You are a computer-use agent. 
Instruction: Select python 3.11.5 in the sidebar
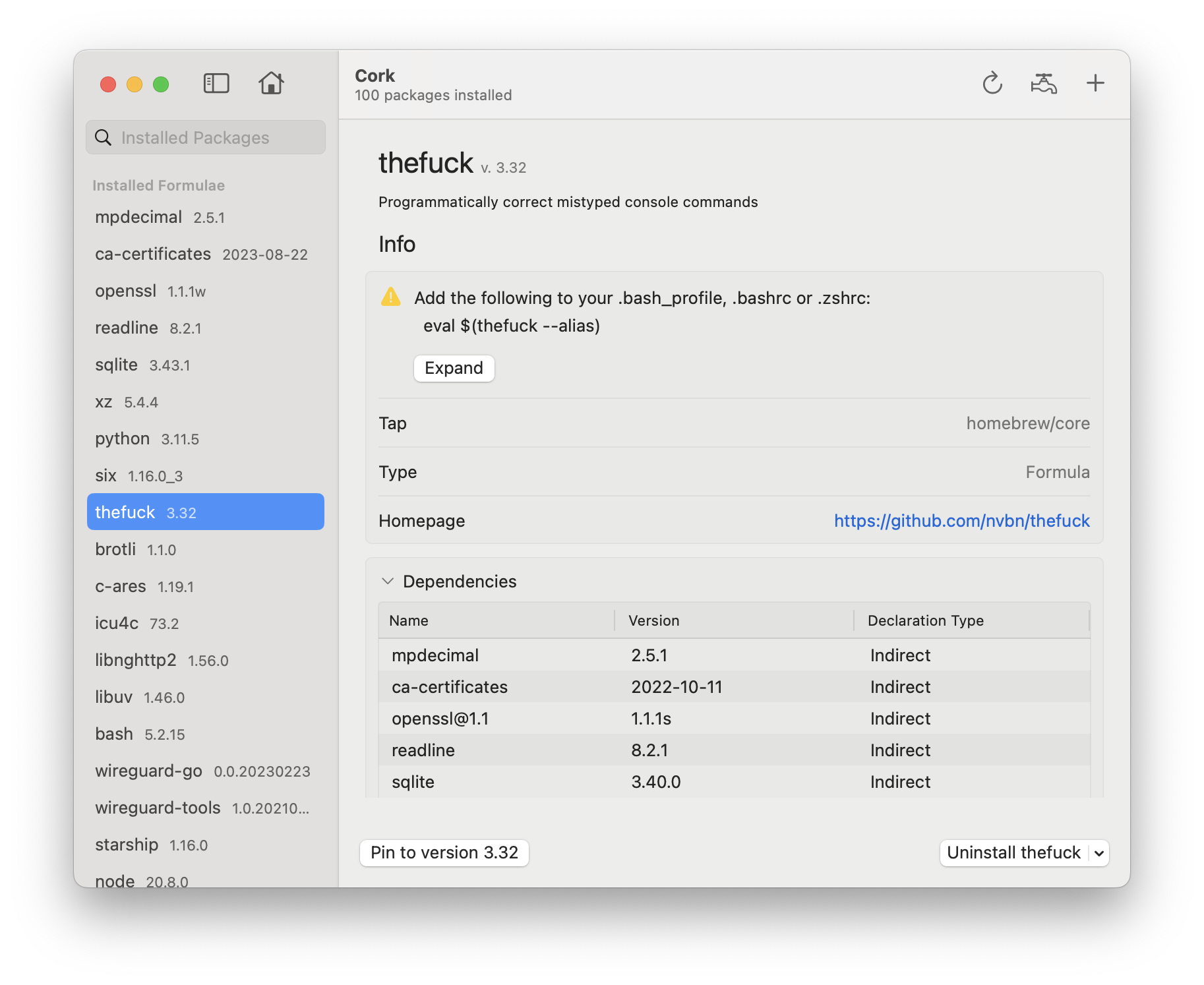(x=148, y=438)
